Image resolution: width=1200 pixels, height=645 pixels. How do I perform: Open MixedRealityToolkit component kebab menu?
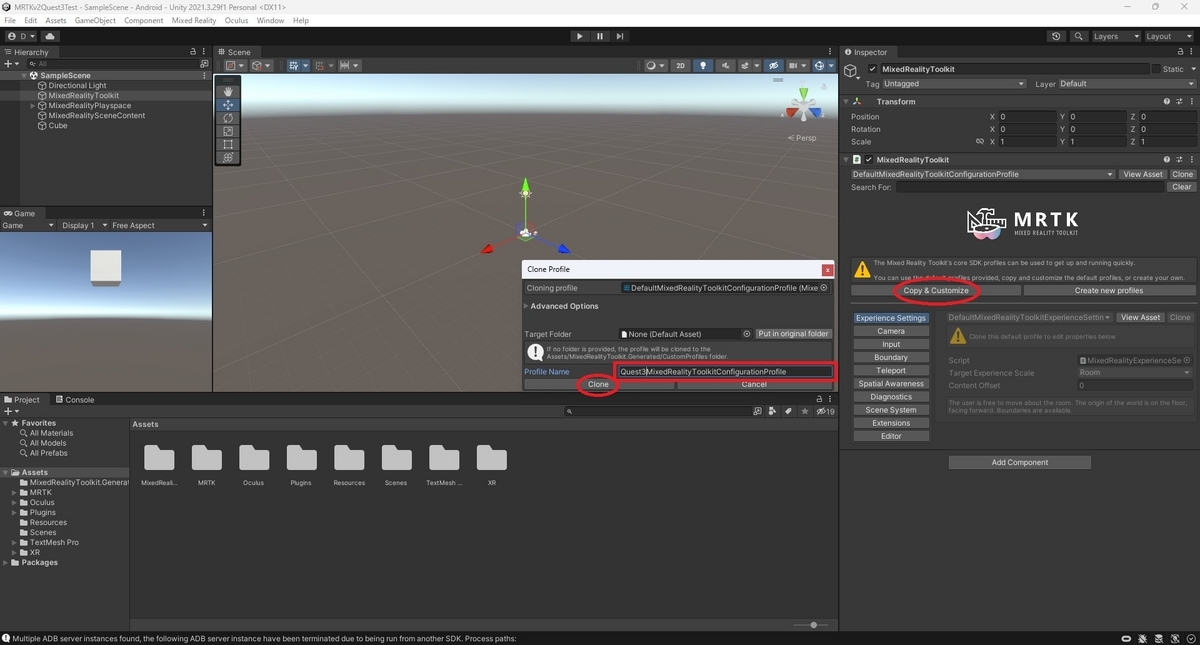point(1191,159)
